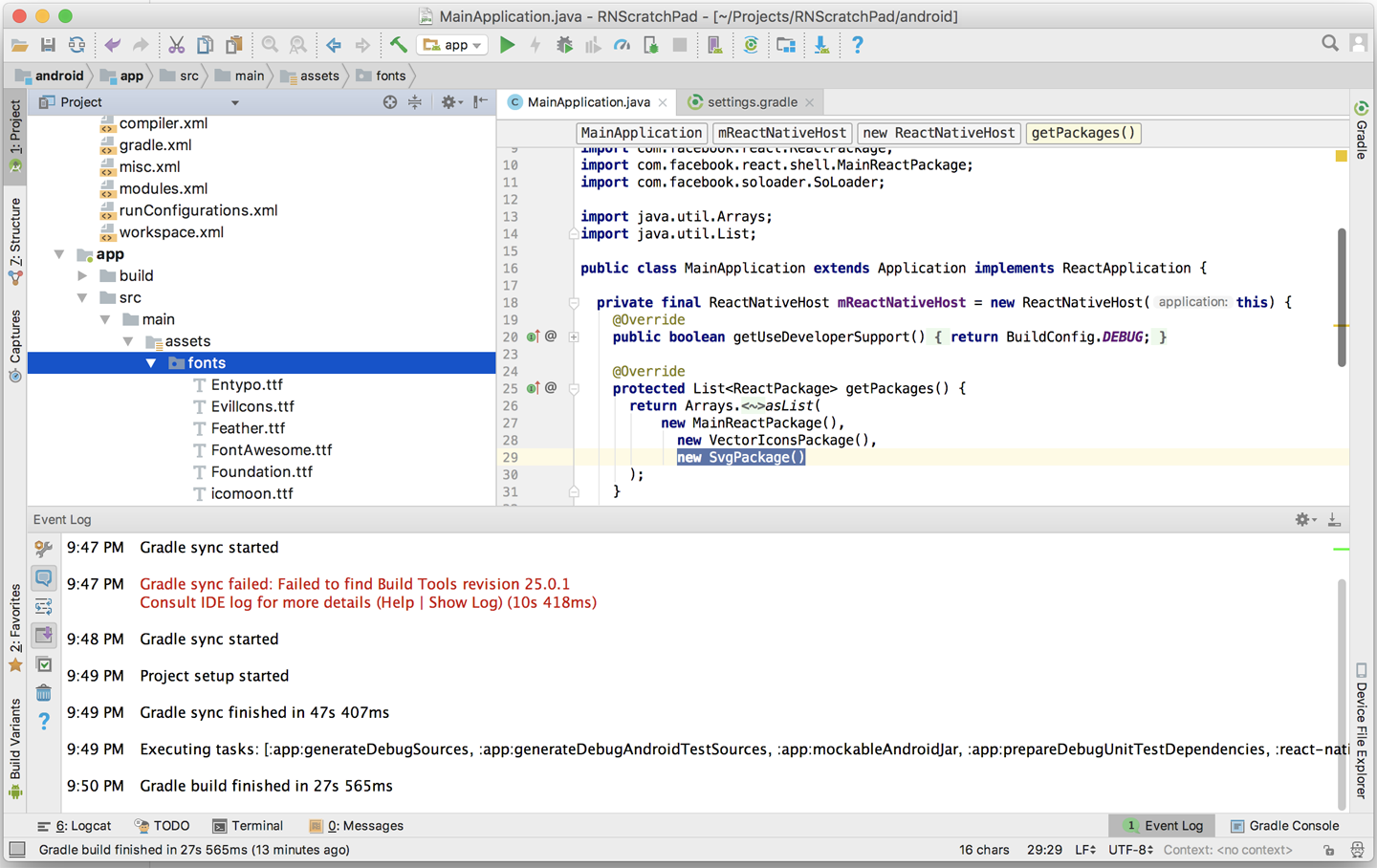This screenshot has width=1377, height=868.
Task: Open Event Log settings via the gear icon
Action: coord(1303,519)
